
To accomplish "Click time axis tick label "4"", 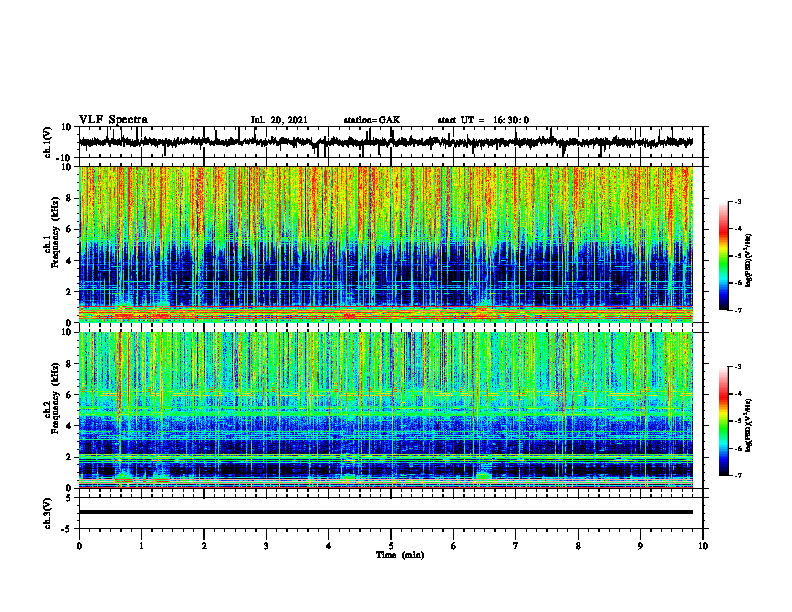I will click(329, 546).
